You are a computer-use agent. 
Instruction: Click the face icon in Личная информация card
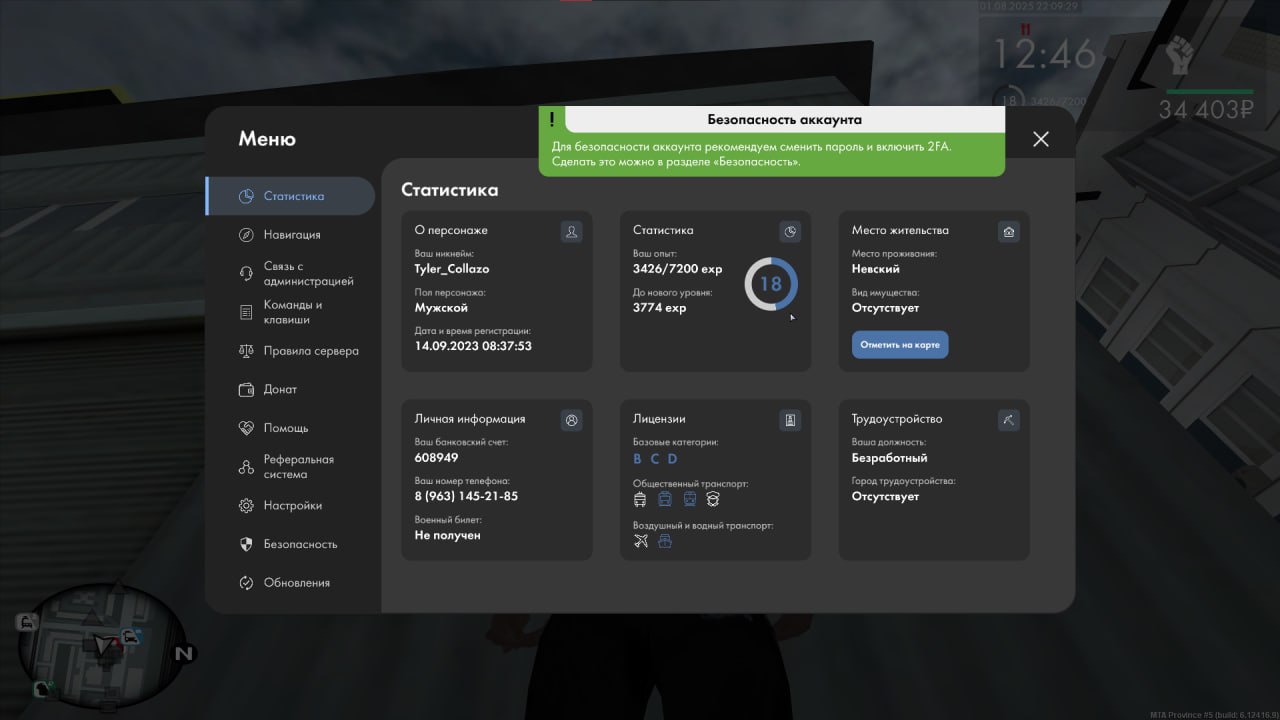571,421
